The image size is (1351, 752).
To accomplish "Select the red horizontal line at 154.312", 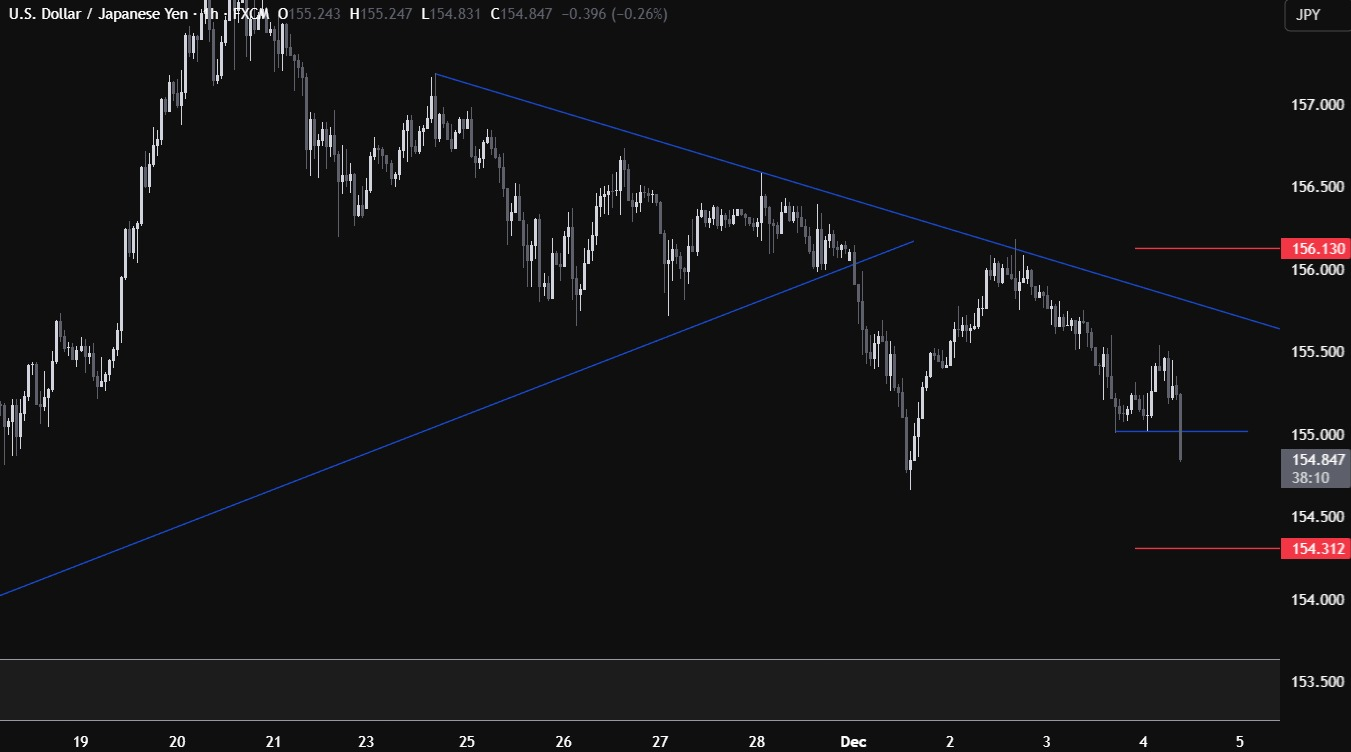I will click(x=1200, y=548).
